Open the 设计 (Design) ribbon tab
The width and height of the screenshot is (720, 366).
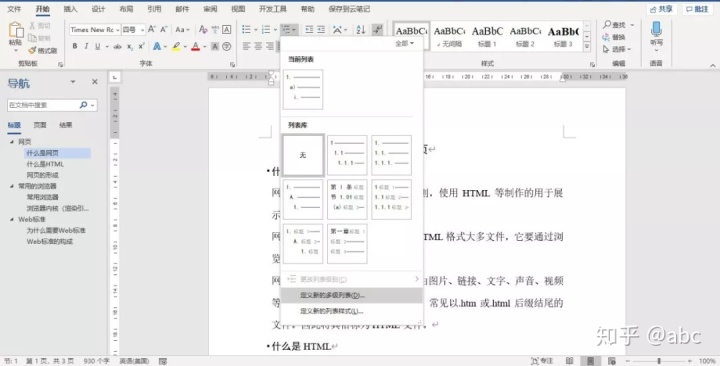(x=98, y=9)
